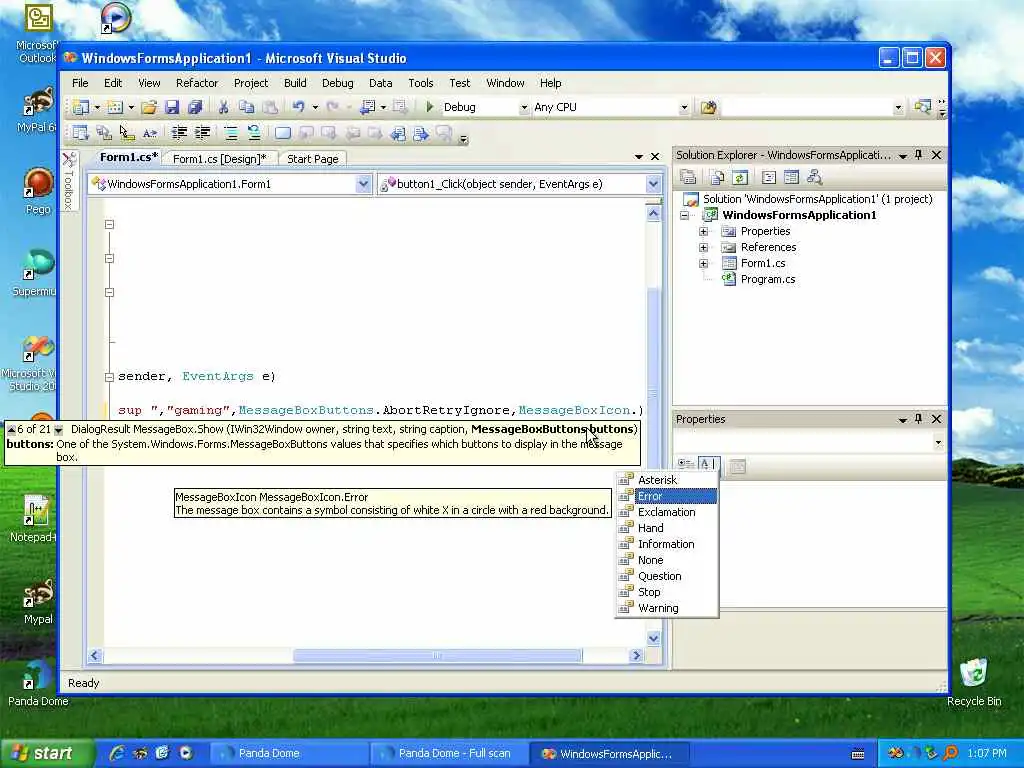
Task: Sort Properties panel alphabetically
Action: tap(708, 464)
